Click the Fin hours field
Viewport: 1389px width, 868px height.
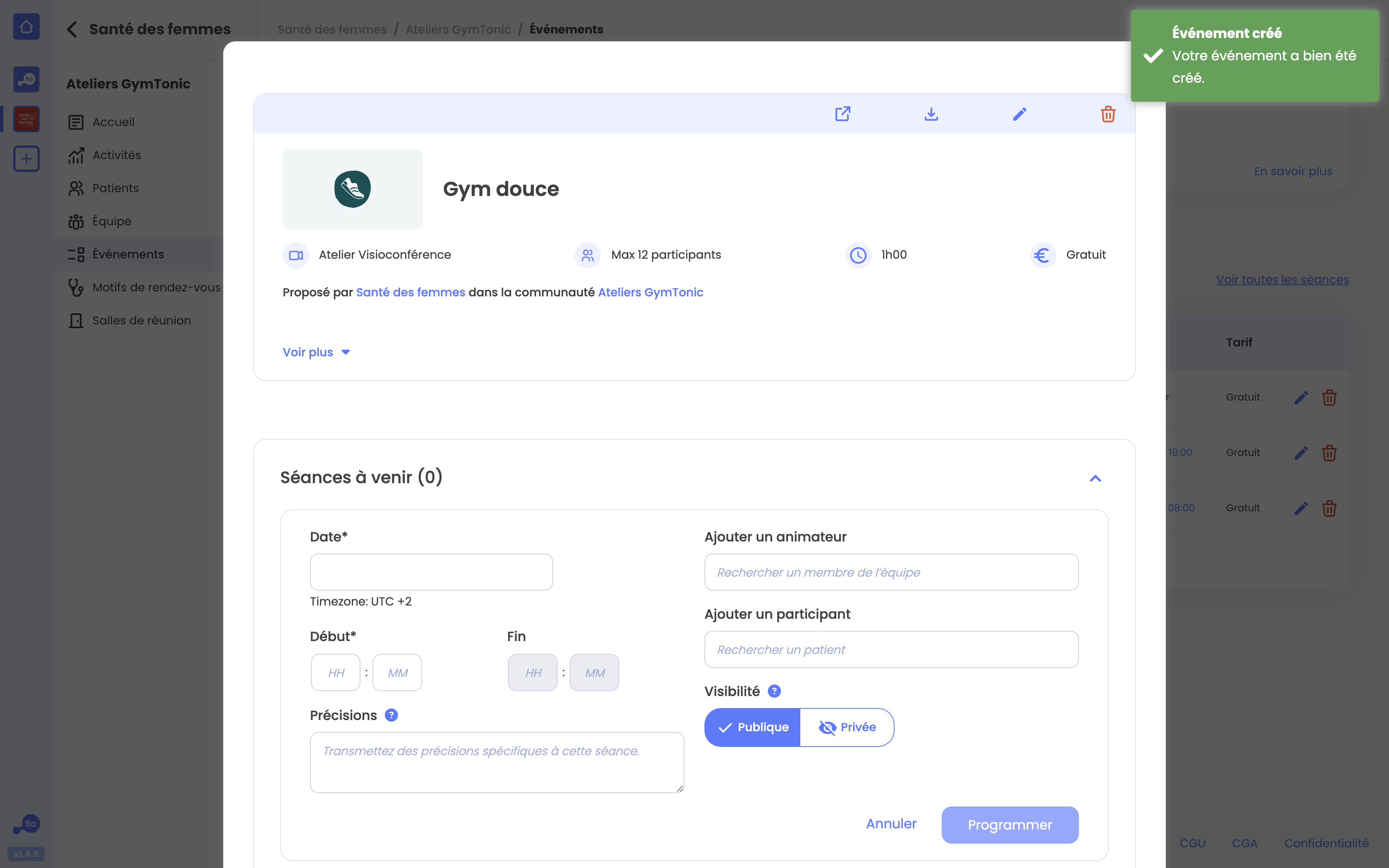pyautogui.click(x=532, y=673)
